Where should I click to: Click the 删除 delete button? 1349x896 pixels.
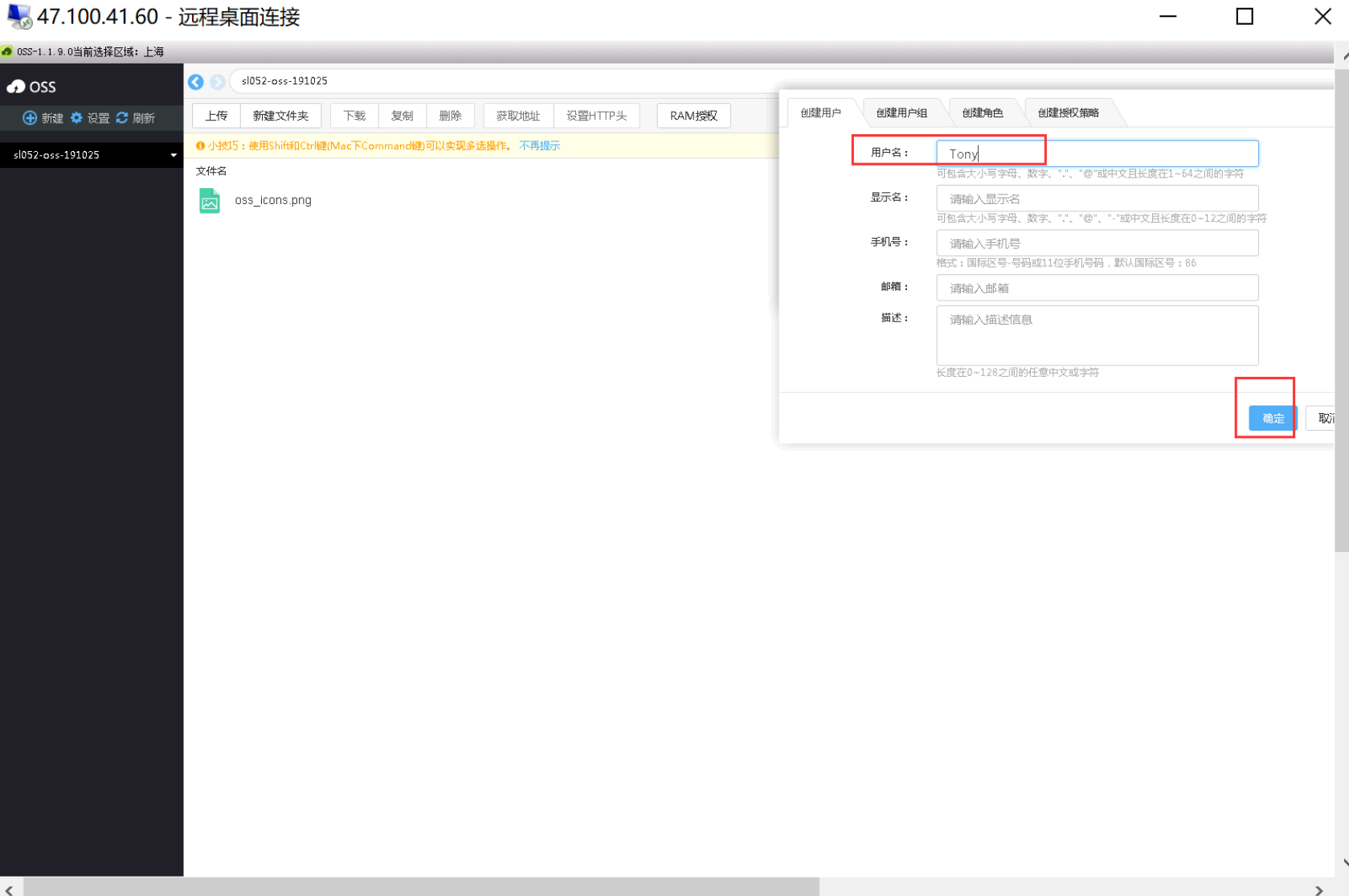point(450,116)
